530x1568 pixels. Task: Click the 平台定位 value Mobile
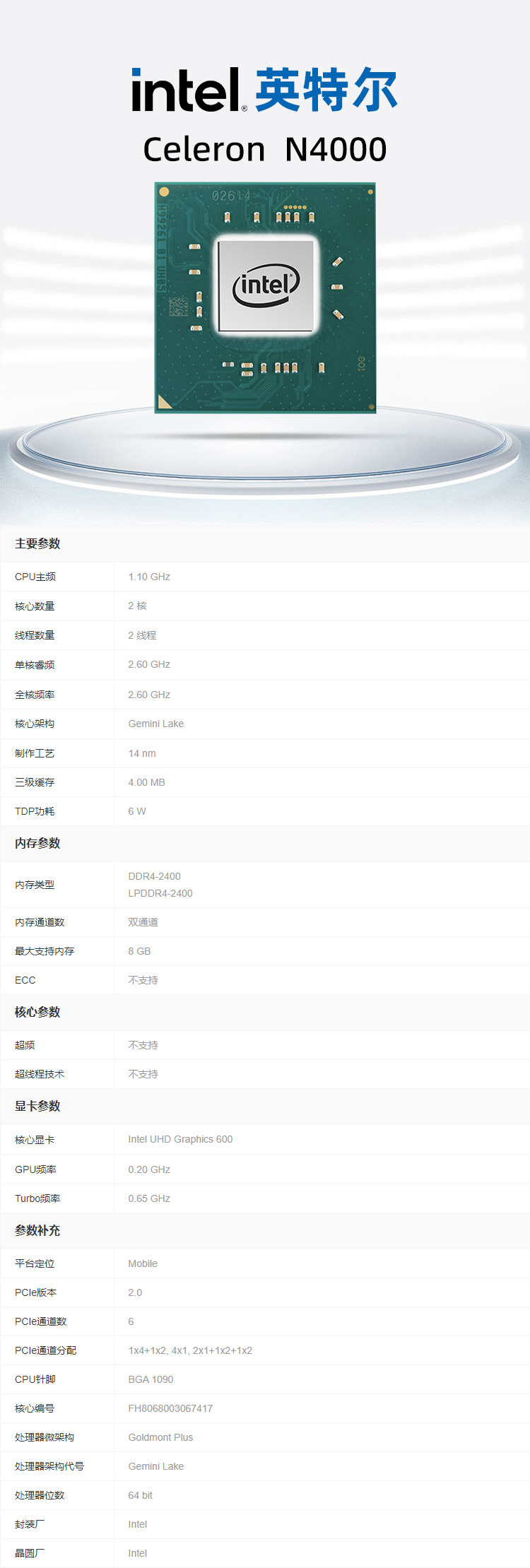tap(143, 1263)
